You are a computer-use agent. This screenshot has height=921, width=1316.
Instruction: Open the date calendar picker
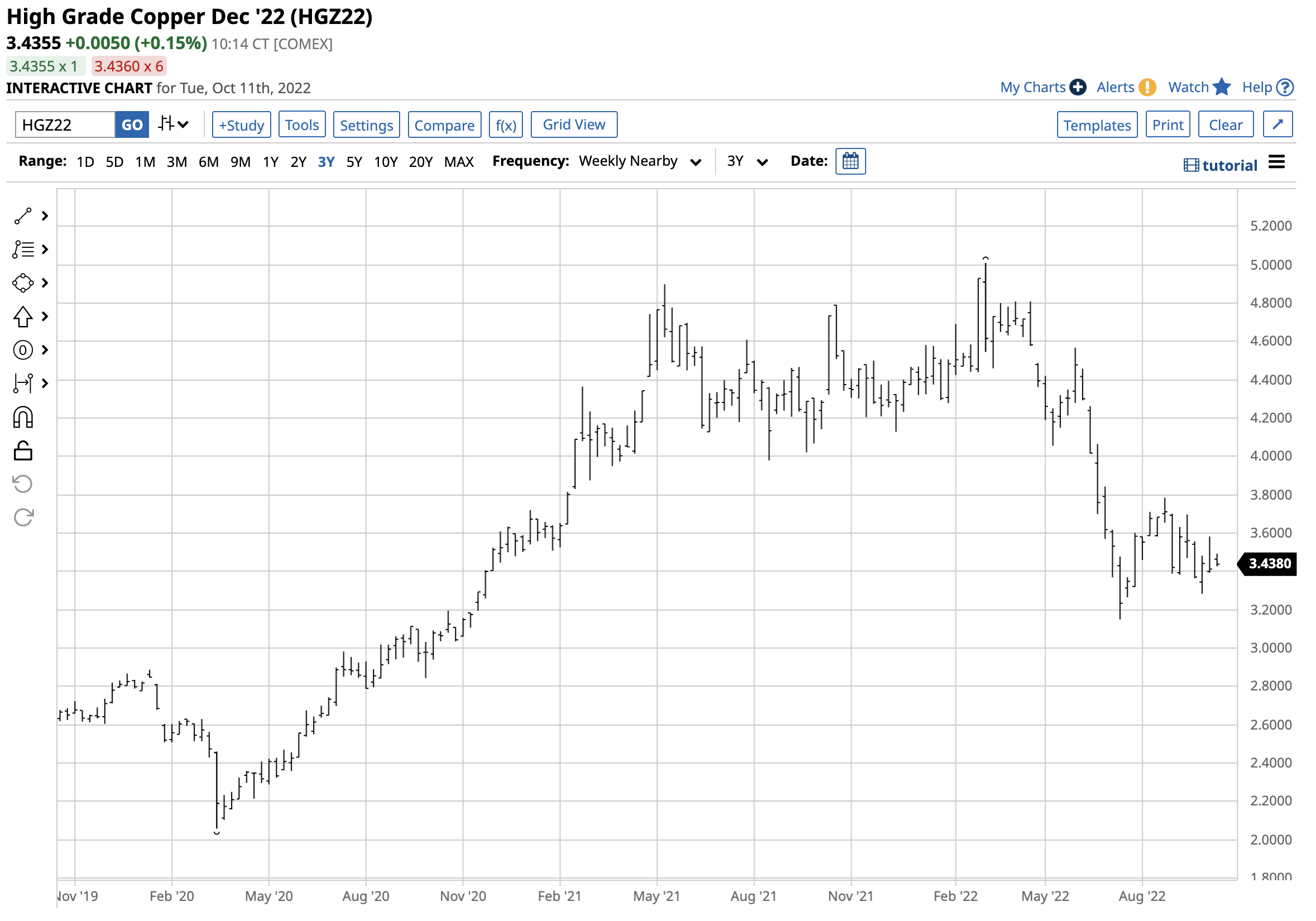[851, 161]
